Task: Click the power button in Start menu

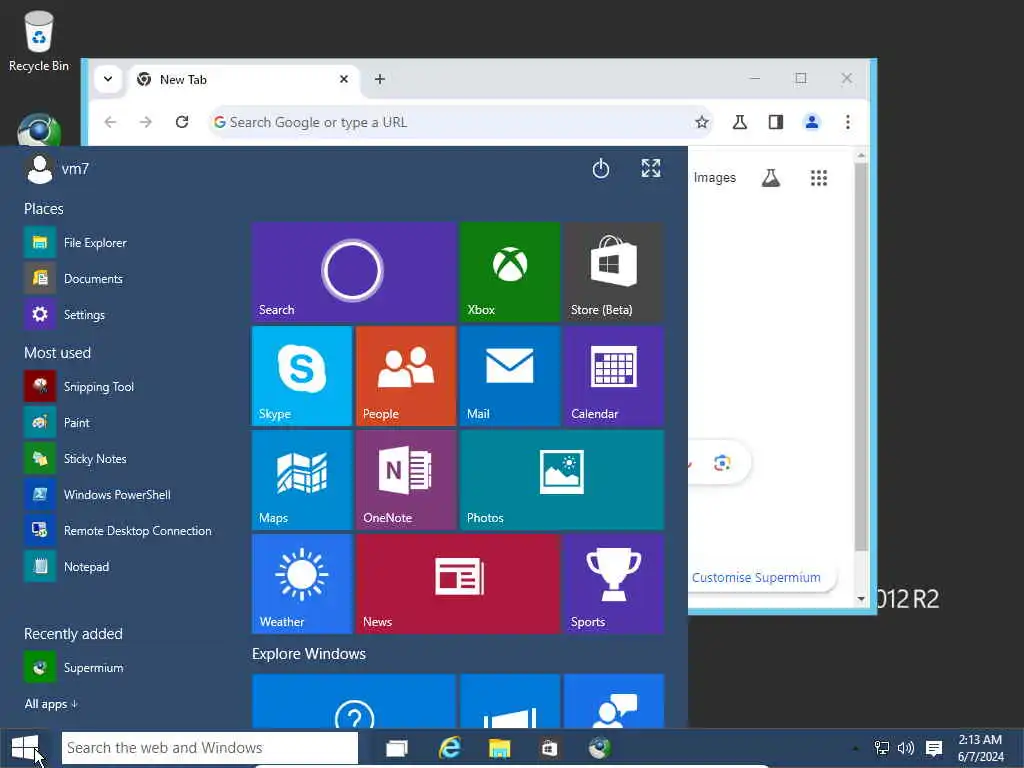Action: point(601,169)
